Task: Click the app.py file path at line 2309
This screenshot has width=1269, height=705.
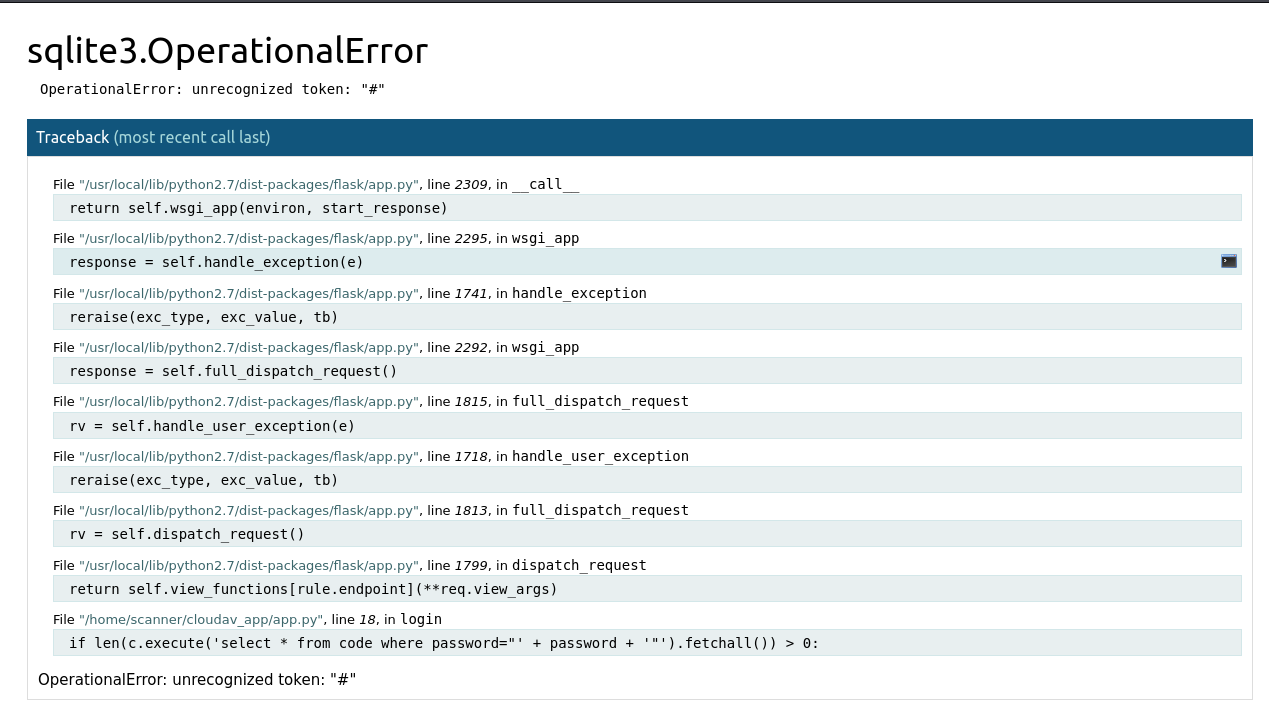Action: [x=248, y=185]
